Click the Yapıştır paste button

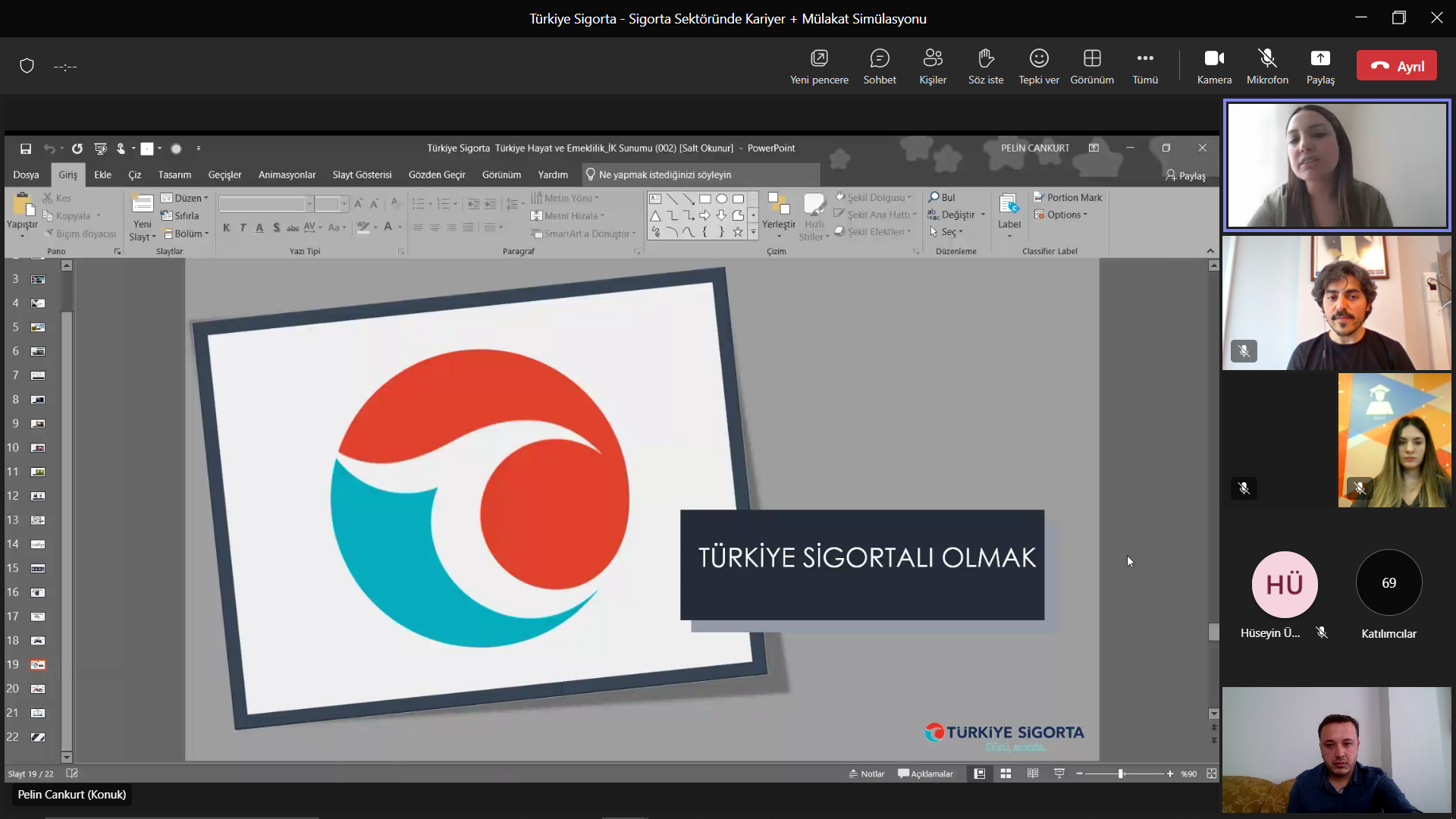22,215
